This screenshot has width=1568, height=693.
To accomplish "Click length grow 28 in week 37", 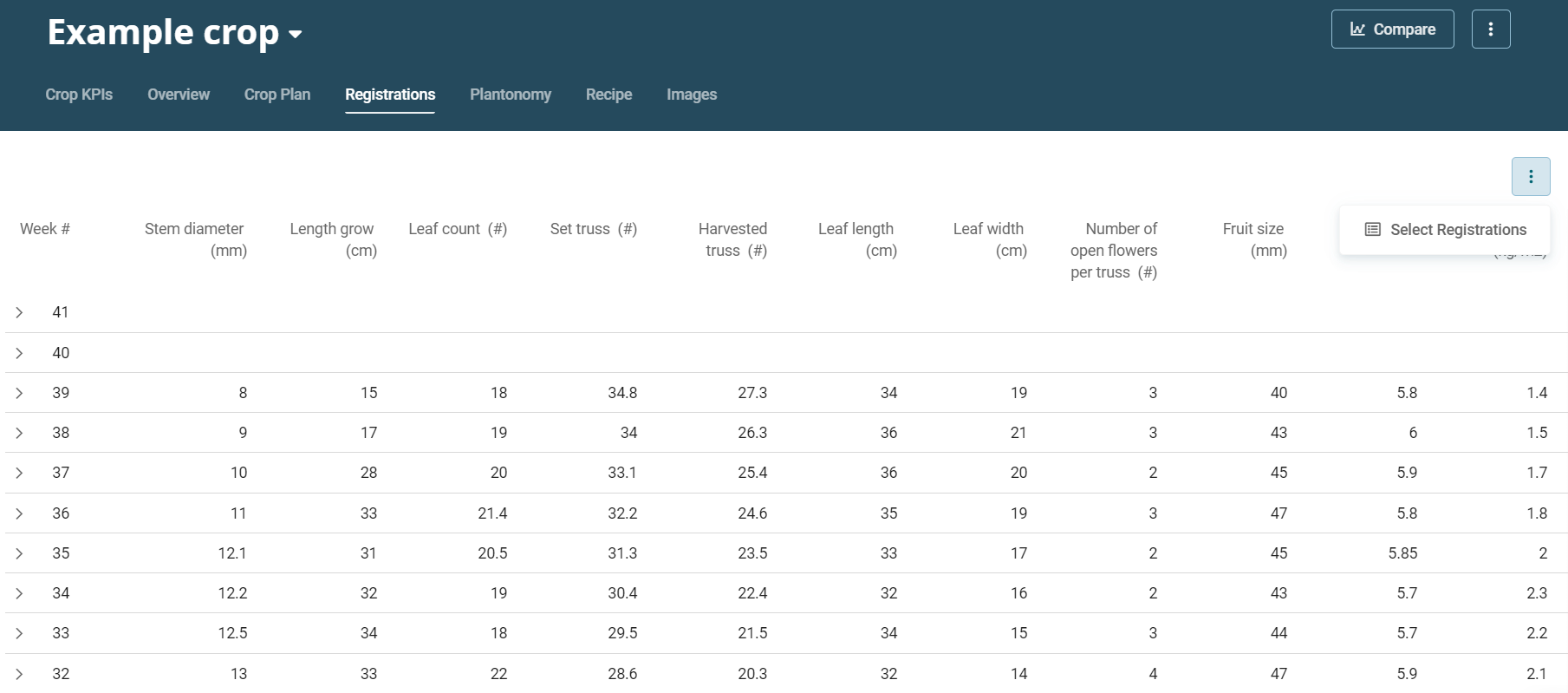I will click(368, 473).
